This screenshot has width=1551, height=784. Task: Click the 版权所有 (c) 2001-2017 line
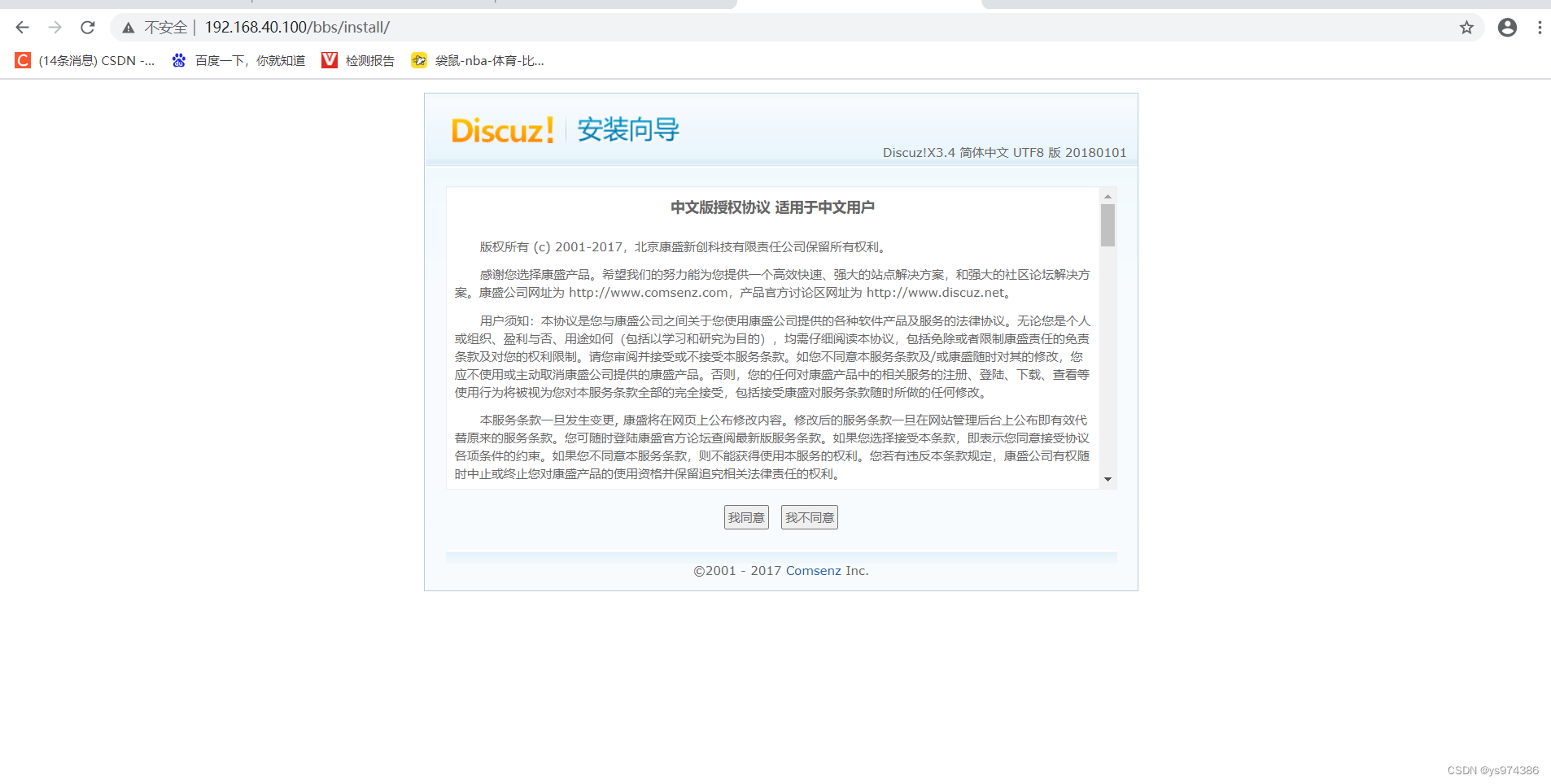684,247
